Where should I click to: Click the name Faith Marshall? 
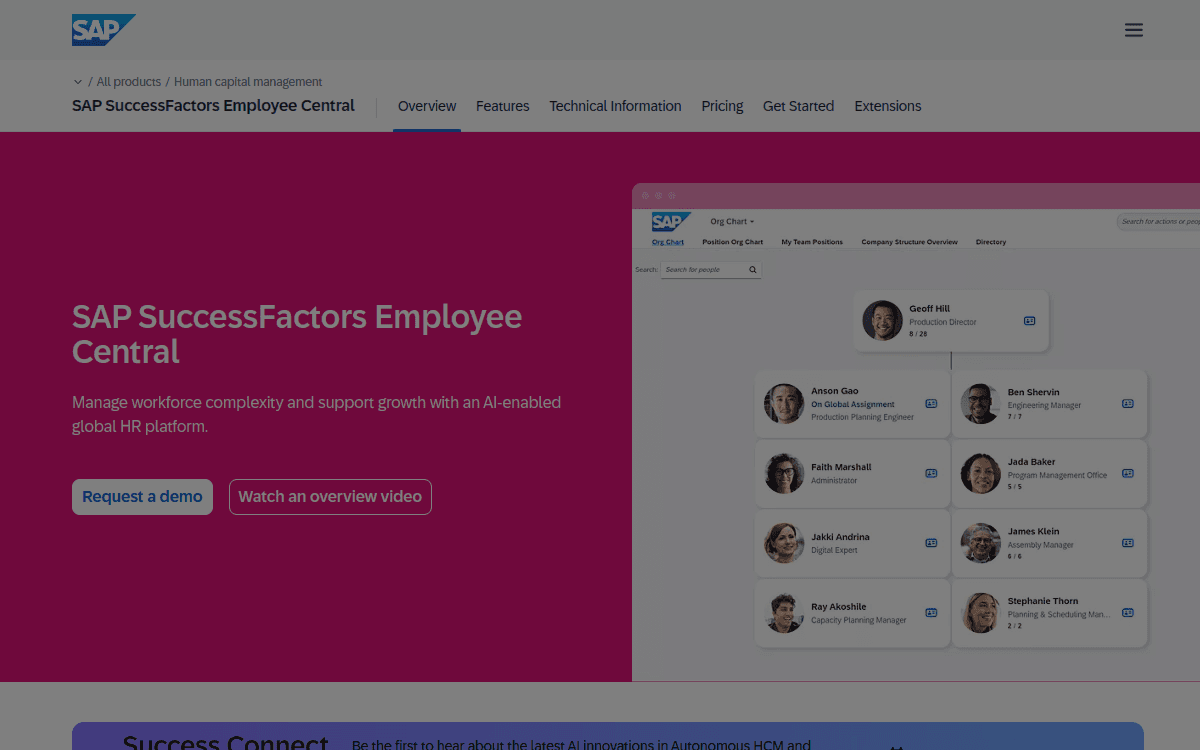841,467
